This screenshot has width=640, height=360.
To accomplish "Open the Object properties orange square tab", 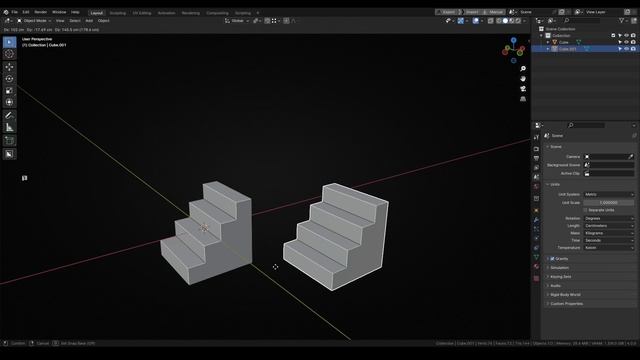I will click(x=536, y=211).
